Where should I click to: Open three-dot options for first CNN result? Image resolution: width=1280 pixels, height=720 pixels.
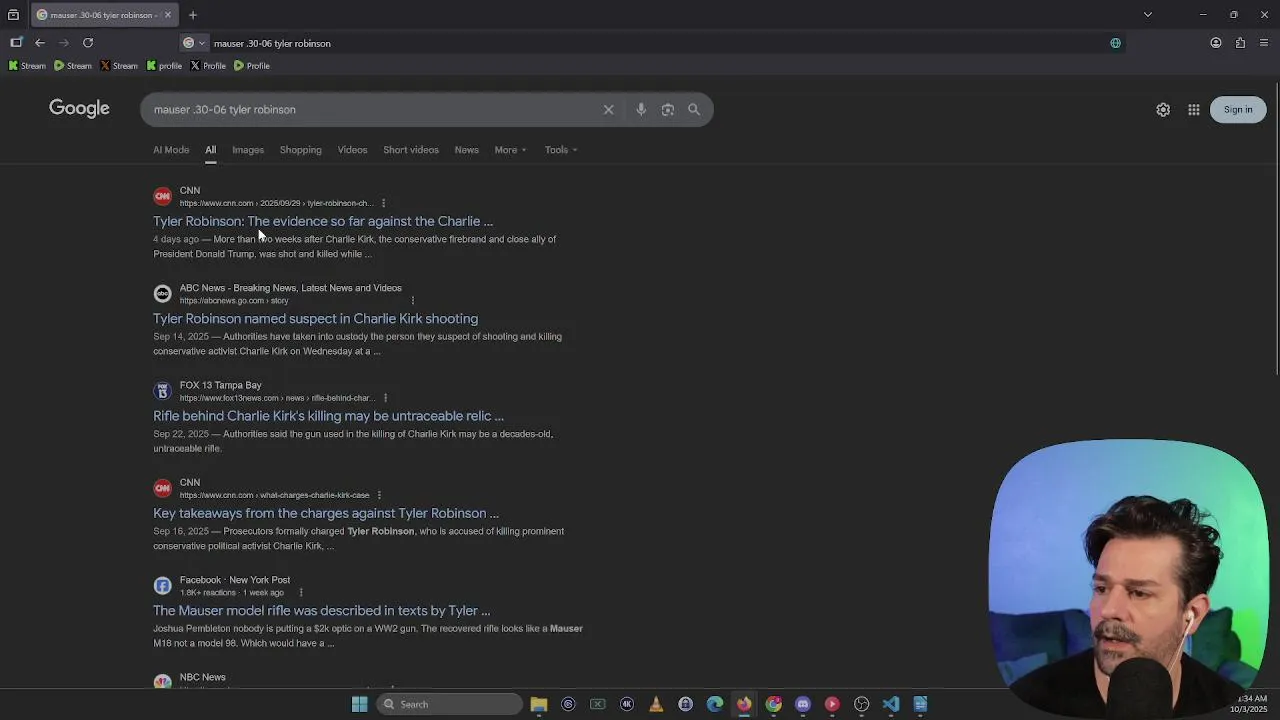[383, 203]
